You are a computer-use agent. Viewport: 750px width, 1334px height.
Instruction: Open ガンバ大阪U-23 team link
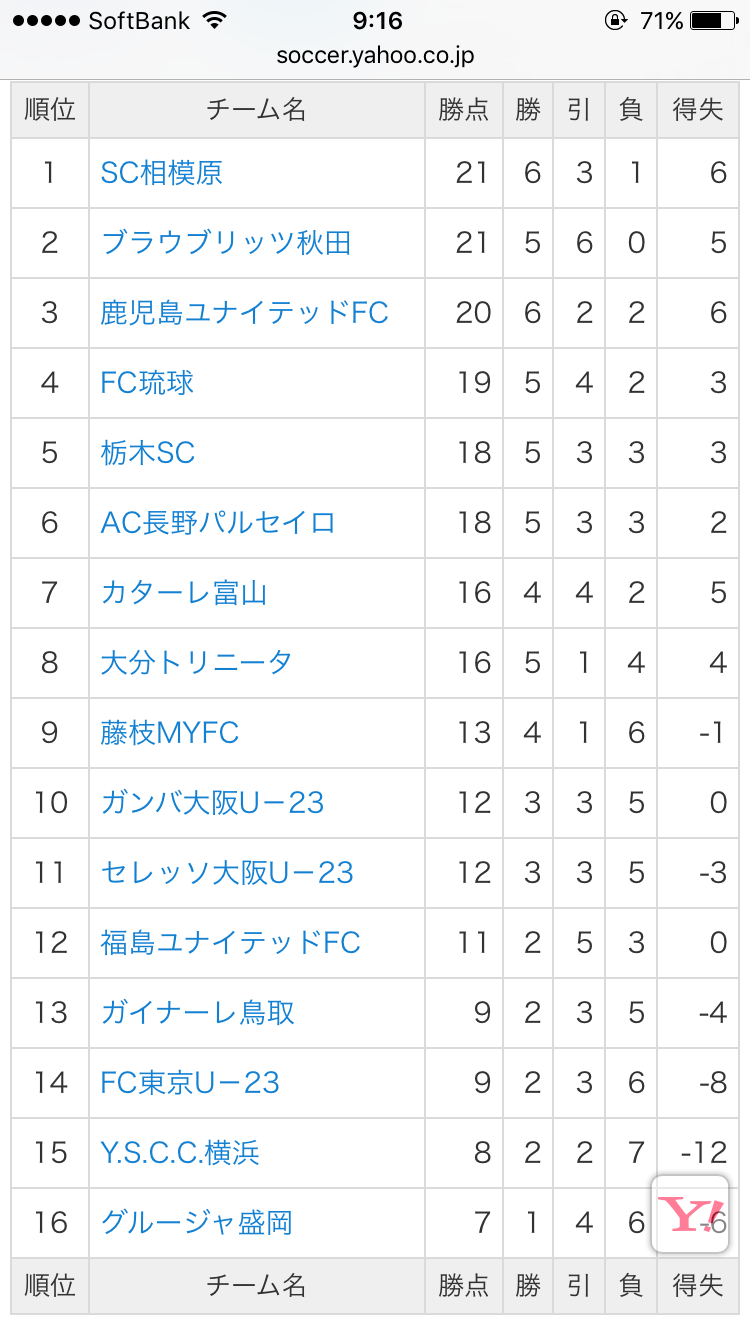212,803
